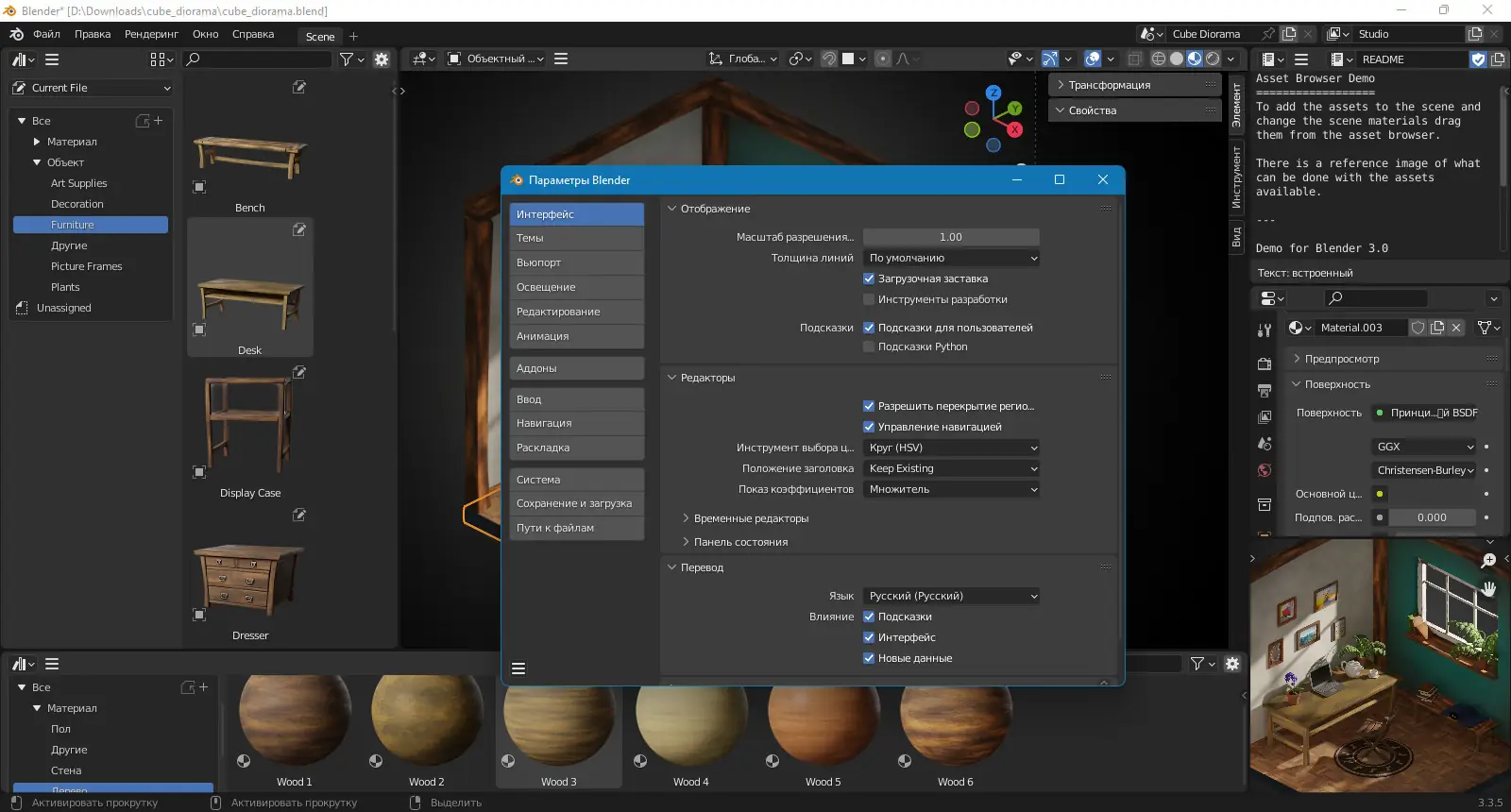Open the tool properties tab icon
This screenshot has height=812, width=1511.
tap(1265, 330)
